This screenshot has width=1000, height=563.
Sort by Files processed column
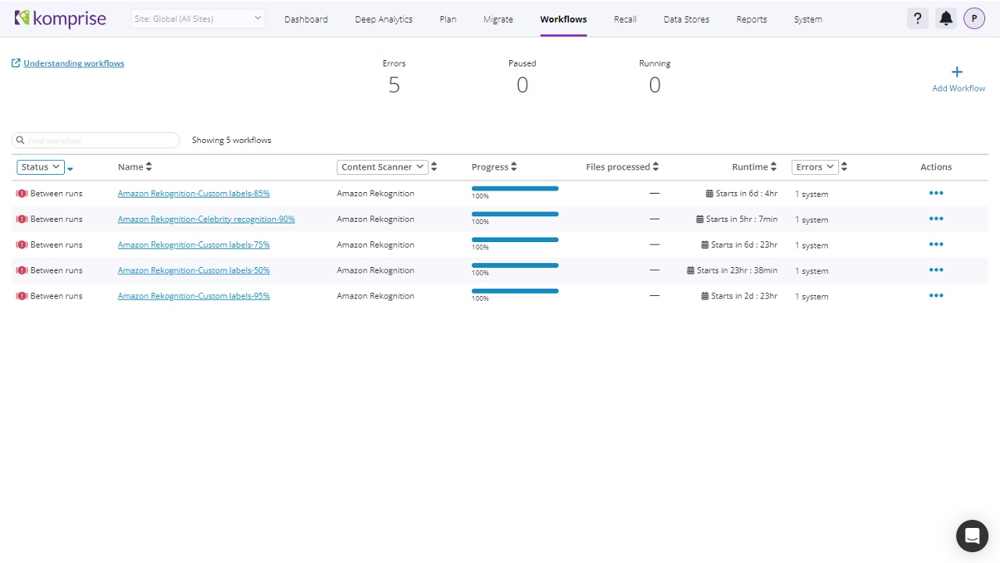click(x=655, y=166)
